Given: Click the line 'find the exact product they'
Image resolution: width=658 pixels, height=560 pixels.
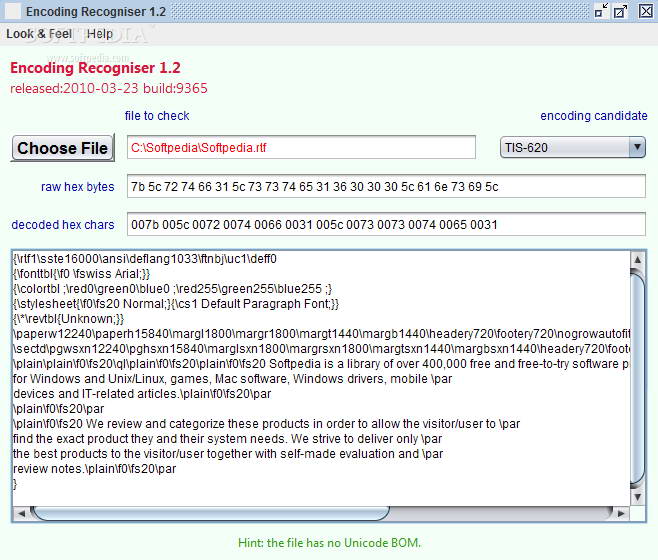Looking at the screenshot, I should (227, 439).
